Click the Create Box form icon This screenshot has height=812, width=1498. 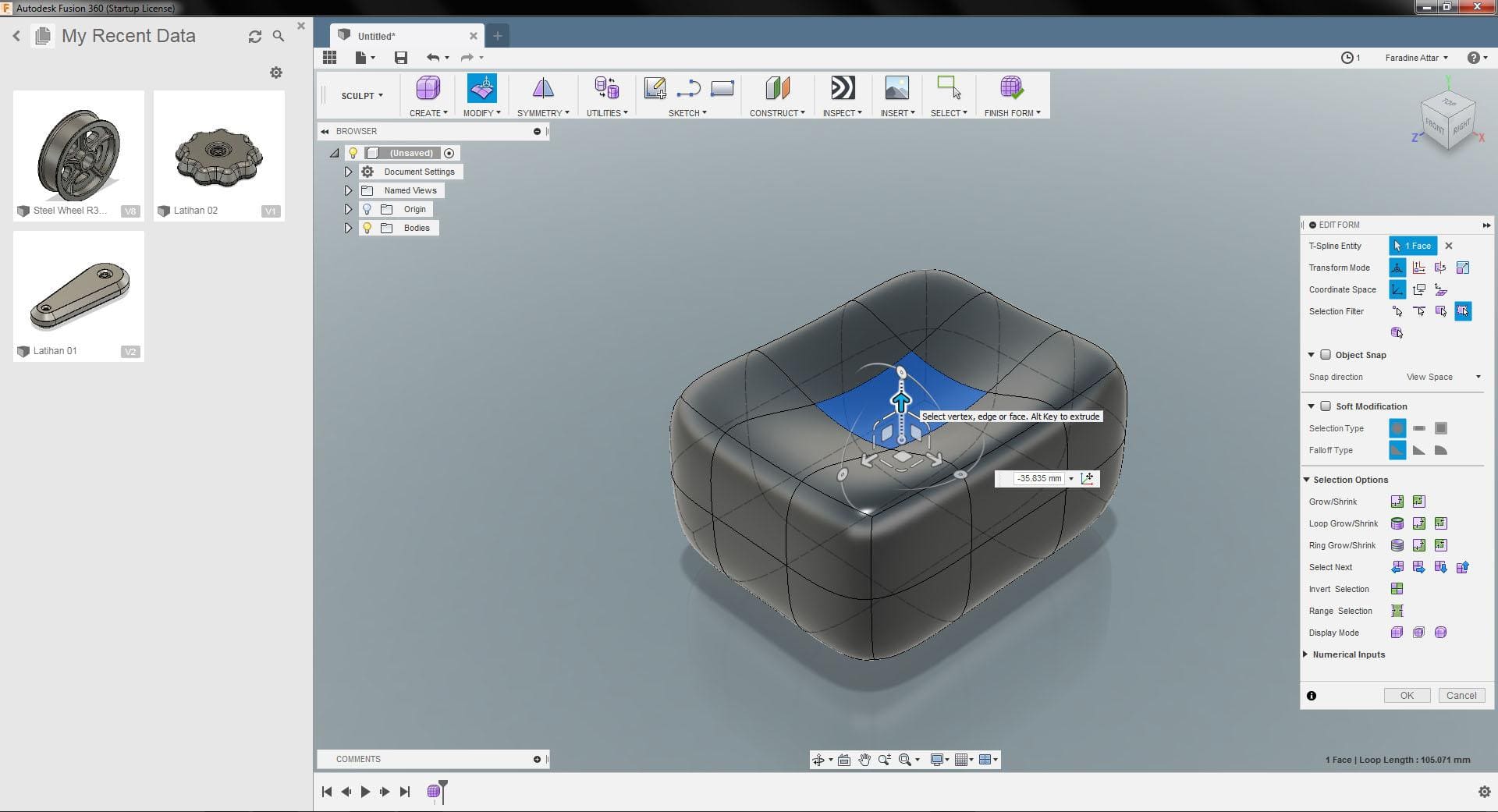428,88
